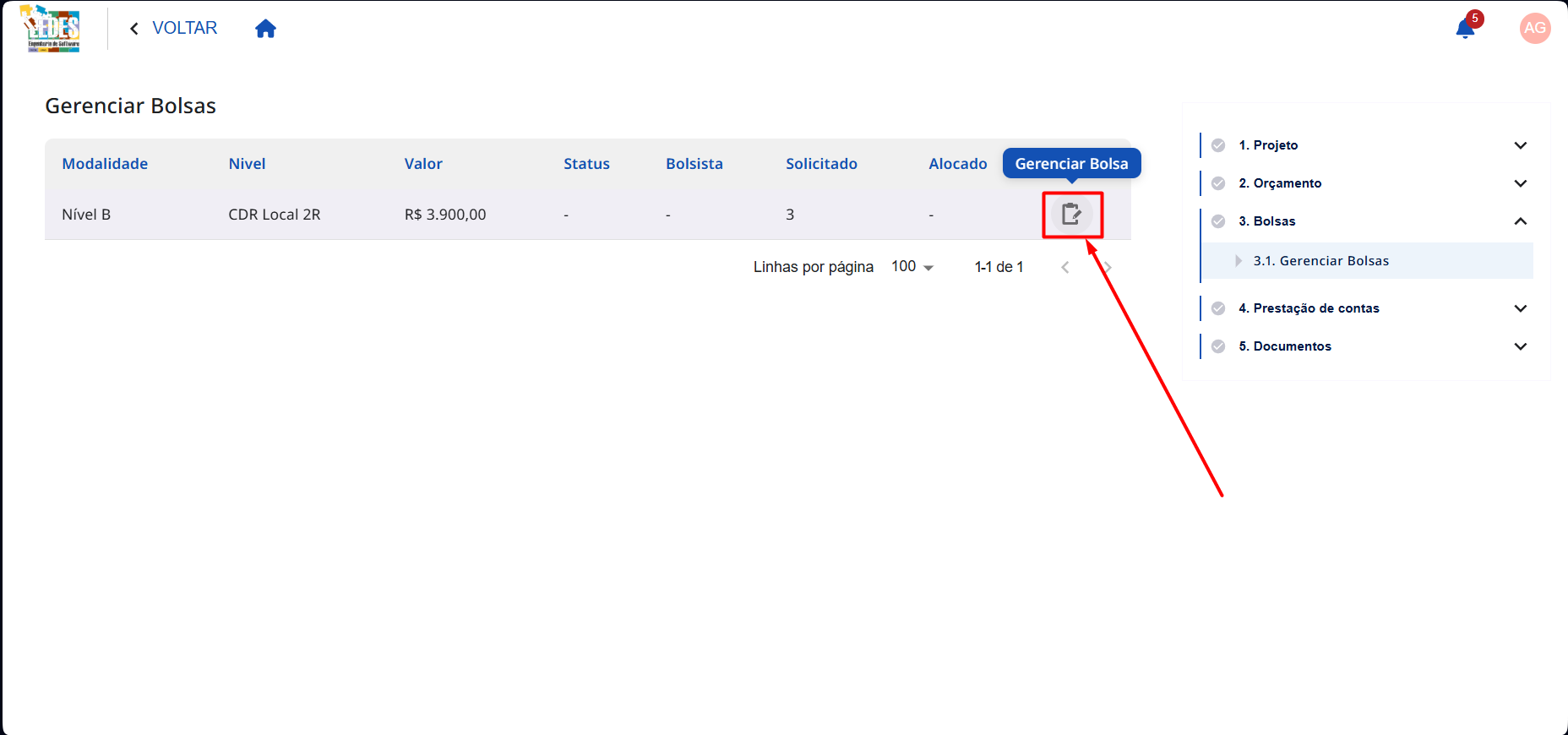The width and height of the screenshot is (1568, 735).
Task: Click the check circle beside 5. Documentos
Action: [1217, 346]
